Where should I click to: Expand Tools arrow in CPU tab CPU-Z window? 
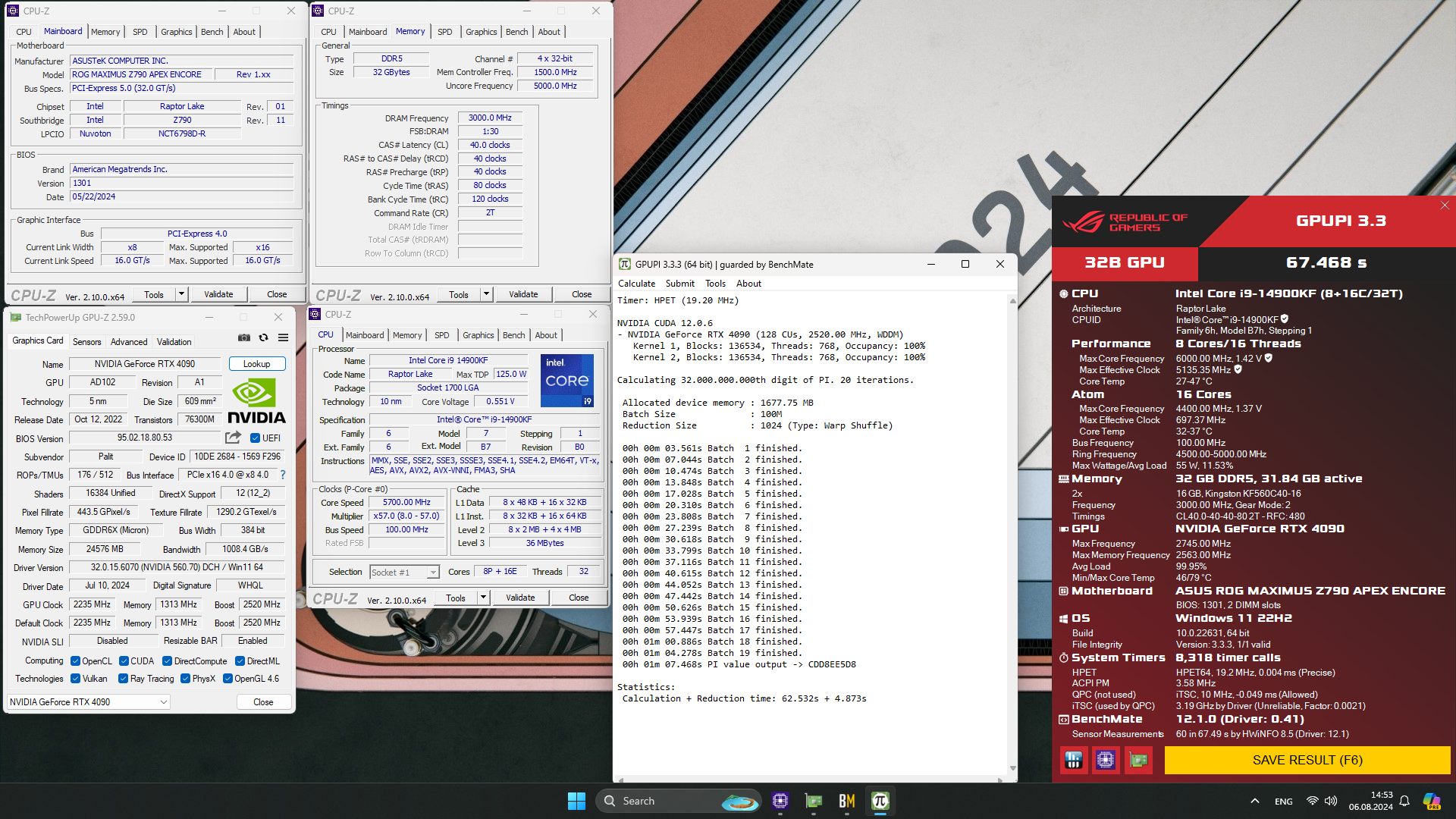click(483, 598)
